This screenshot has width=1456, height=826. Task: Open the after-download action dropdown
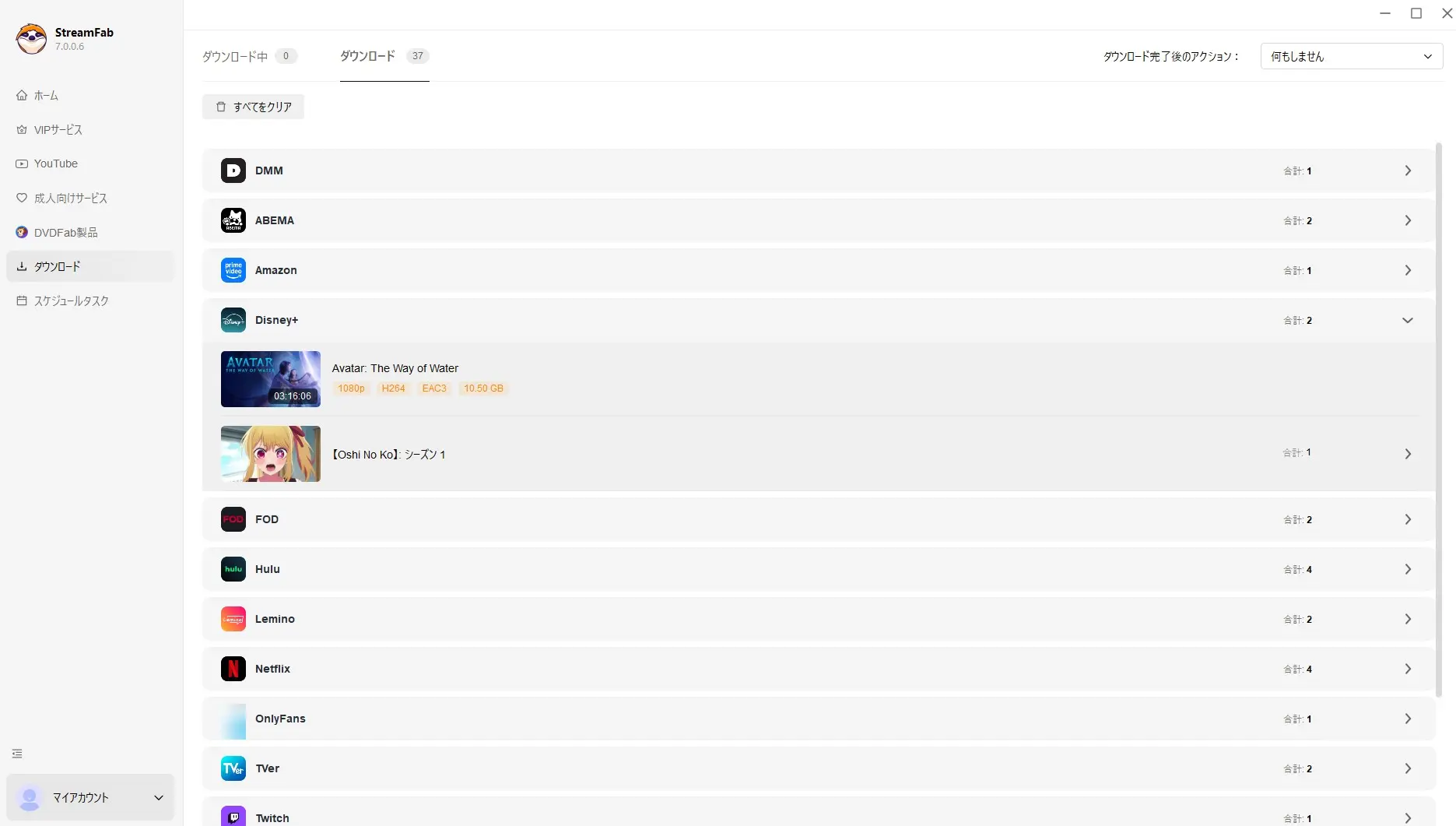coord(1352,56)
